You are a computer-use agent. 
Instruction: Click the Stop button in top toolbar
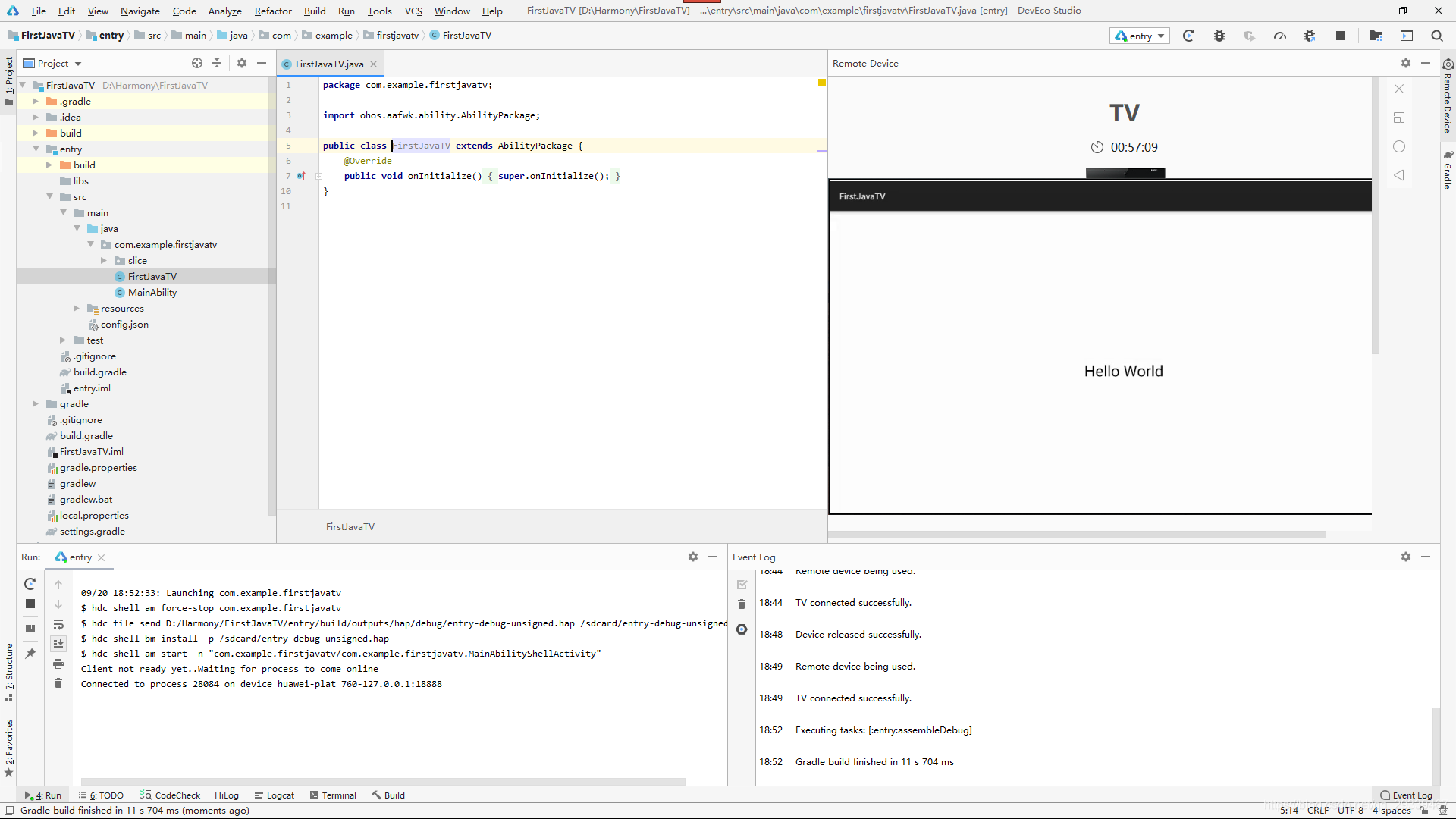(1340, 36)
